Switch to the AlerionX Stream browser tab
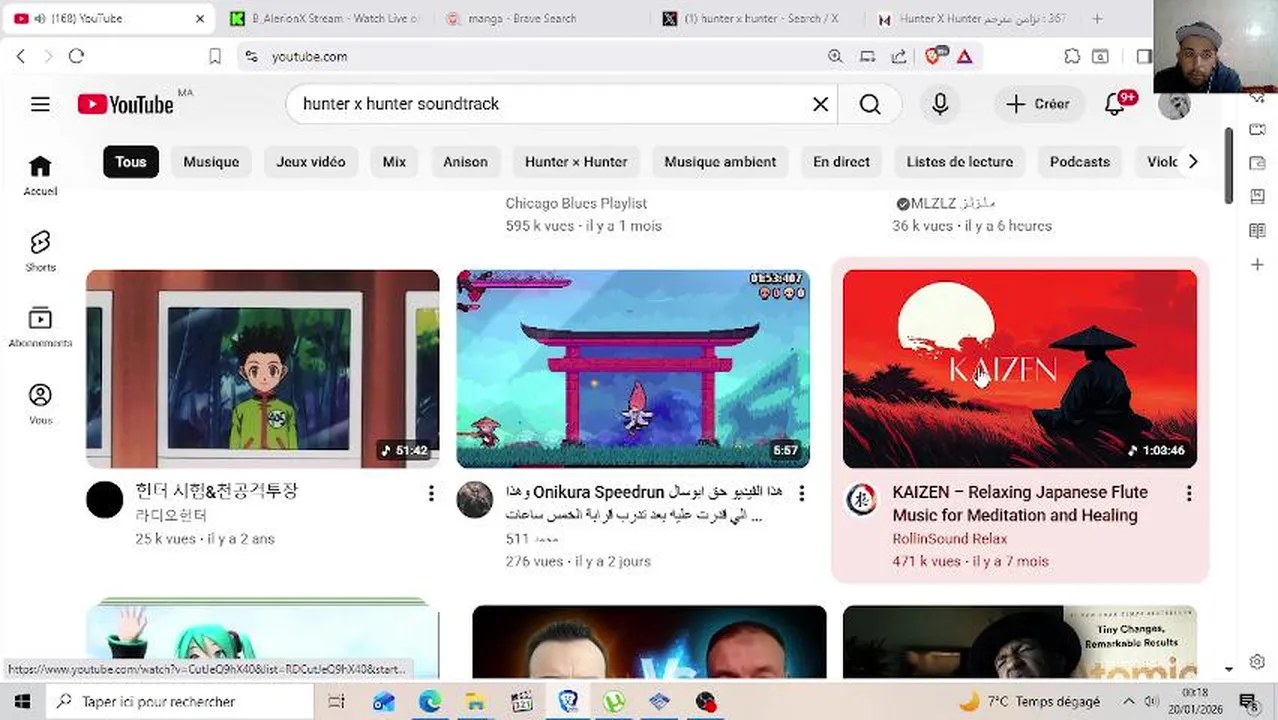 tap(325, 18)
